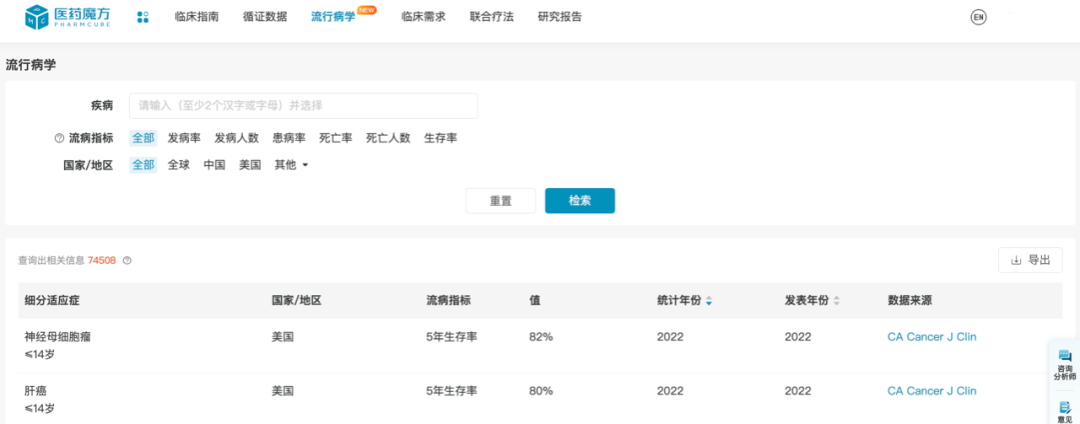Open the 联合疗法 menu
Viewport: 1080px width, 424px height.
(x=492, y=17)
